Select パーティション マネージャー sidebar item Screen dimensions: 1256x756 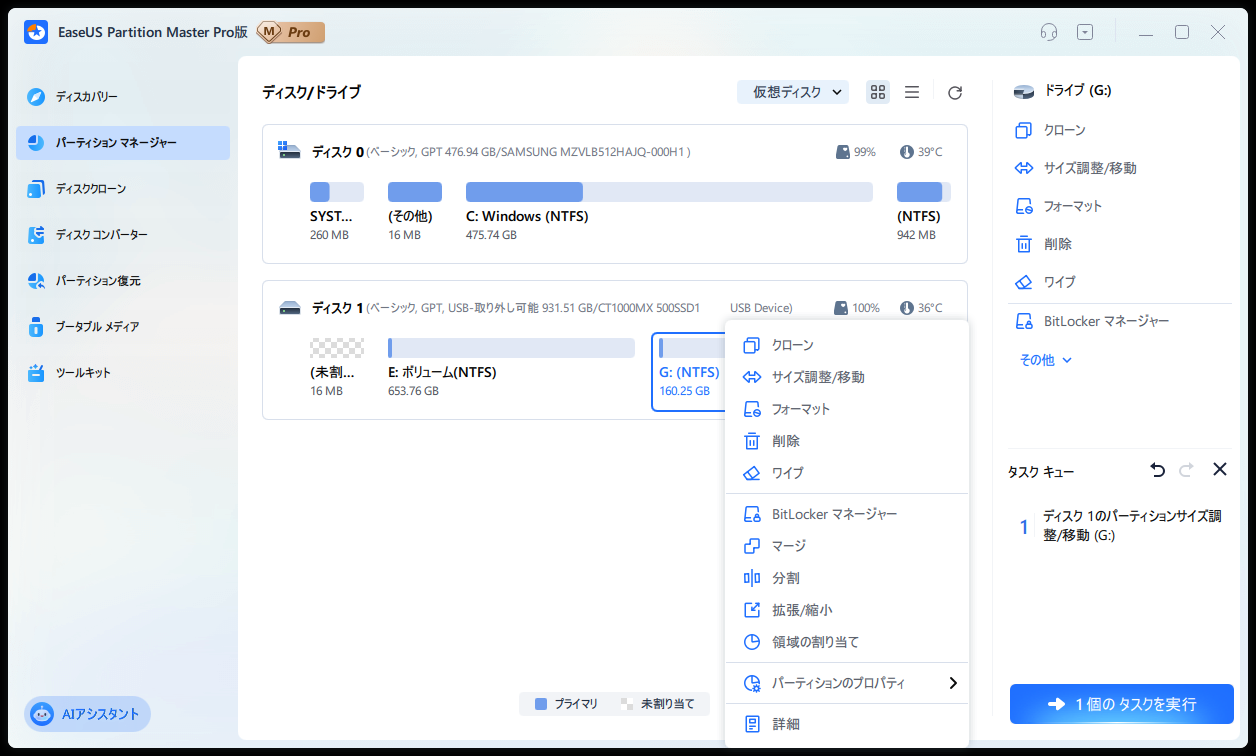122,143
